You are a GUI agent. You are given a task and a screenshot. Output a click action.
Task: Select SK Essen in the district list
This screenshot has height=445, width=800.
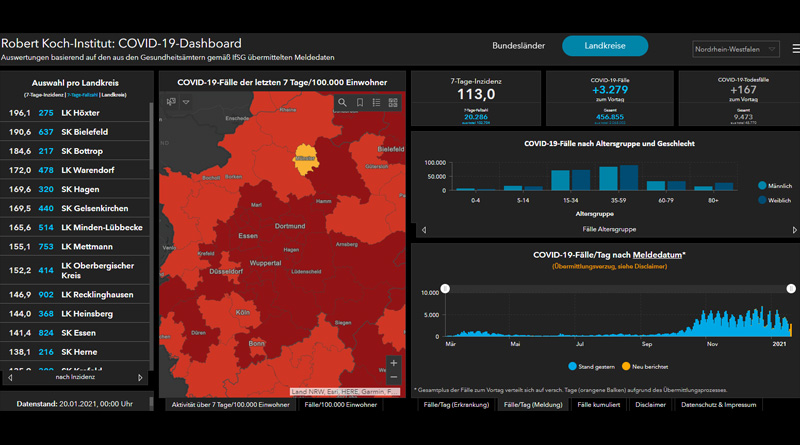75,333
